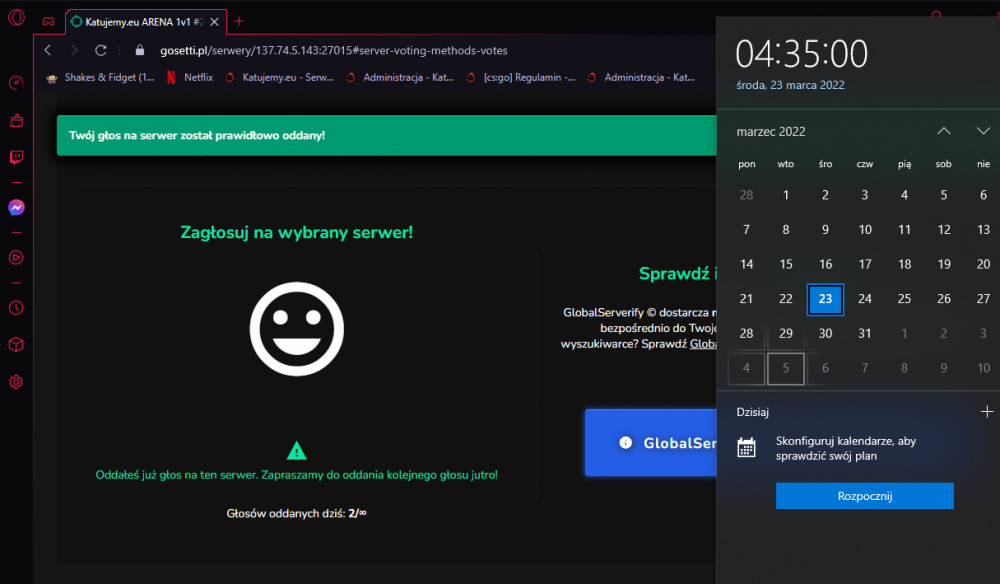Click the address bar URL gosetti.pl
Image resolution: width=1000 pixels, height=584 pixels.
pyautogui.click(x=334, y=50)
